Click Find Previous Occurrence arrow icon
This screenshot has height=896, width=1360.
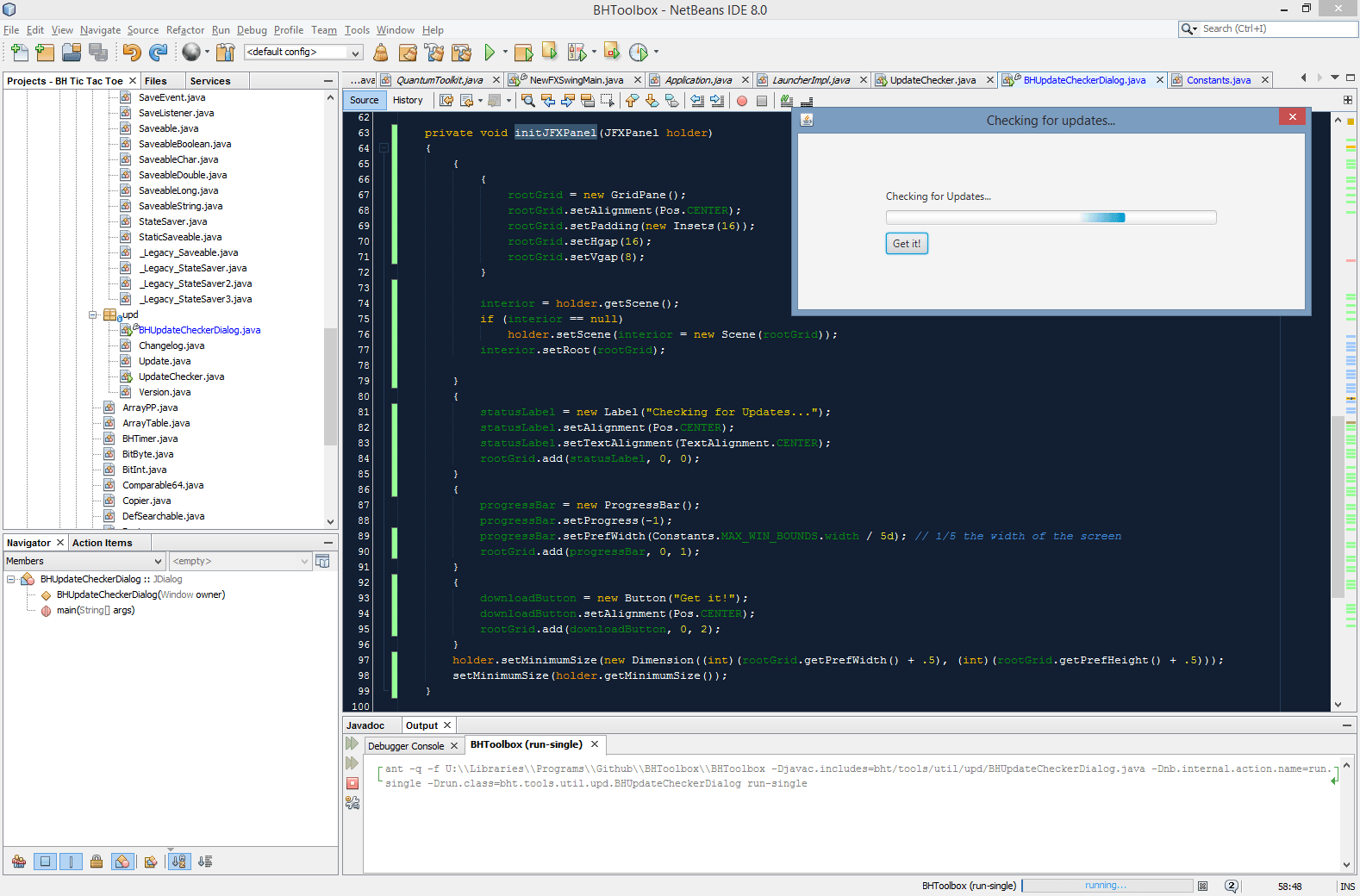(548, 101)
